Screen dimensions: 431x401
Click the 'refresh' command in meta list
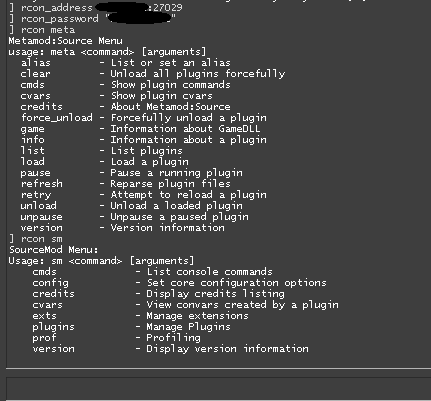tap(42, 184)
